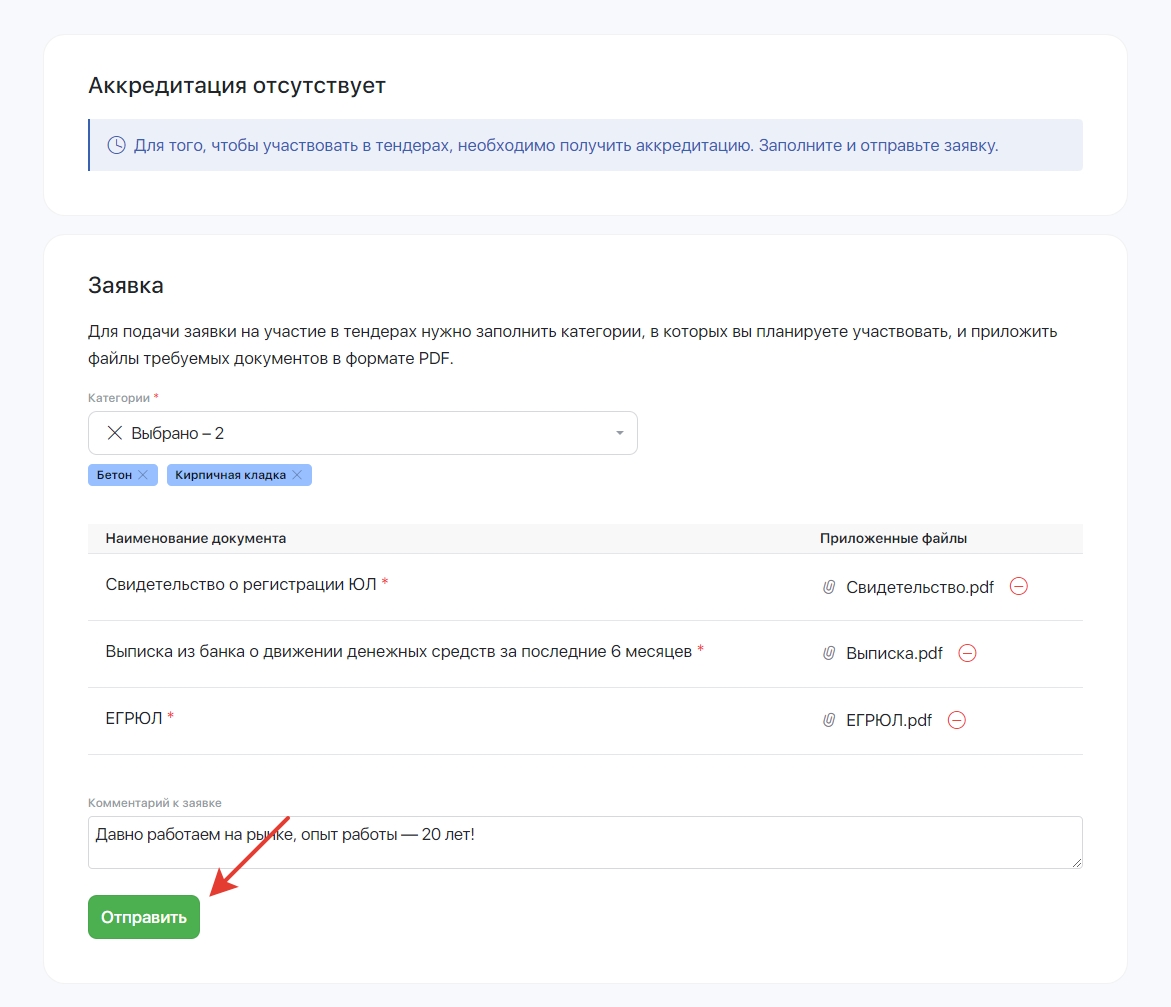1171x1007 pixels.
Task: Delete the ЕГРЮЛ.pdf attachment using the red minus icon
Action: point(957,720)
